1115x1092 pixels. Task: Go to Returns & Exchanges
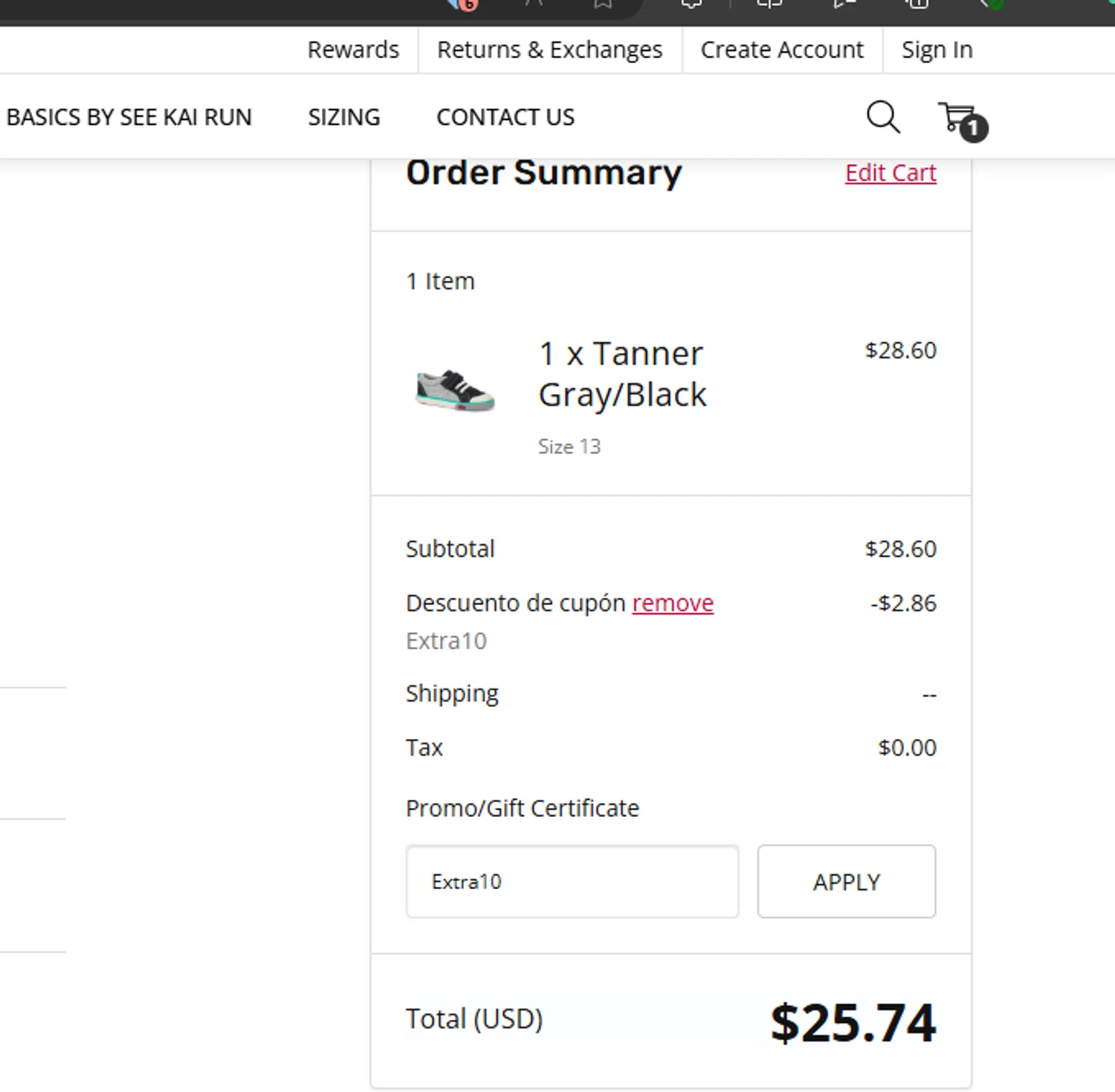[549, 50]
